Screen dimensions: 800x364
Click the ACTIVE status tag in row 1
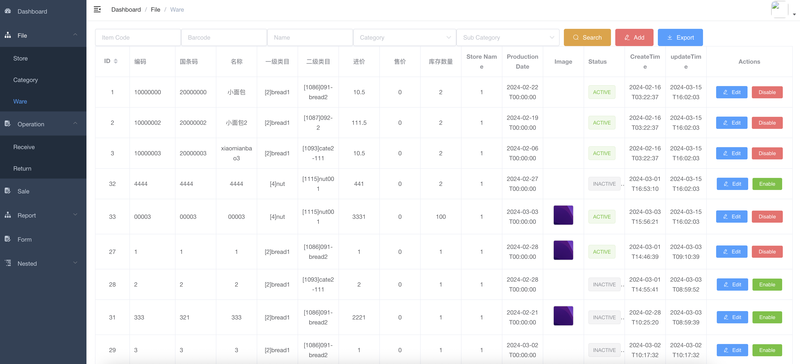[602, 92]
